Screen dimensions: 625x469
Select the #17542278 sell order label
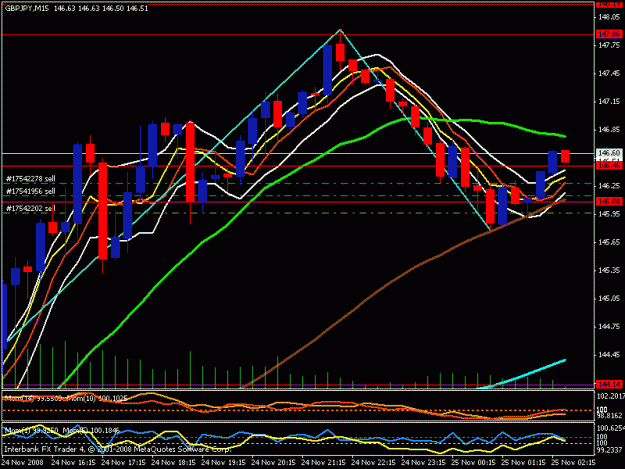(x=31, y=179)
